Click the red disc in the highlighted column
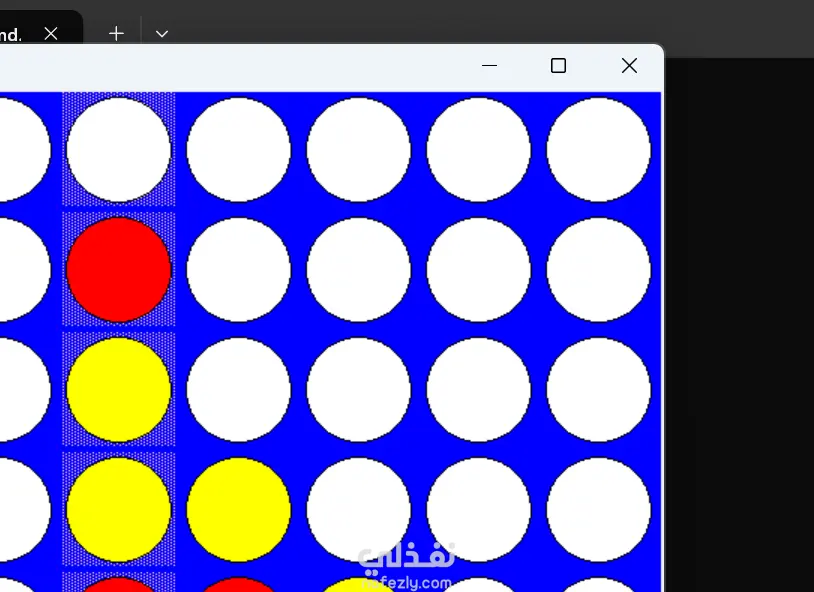This screenshot has width=814, height=592. click(x=119, y=270)
